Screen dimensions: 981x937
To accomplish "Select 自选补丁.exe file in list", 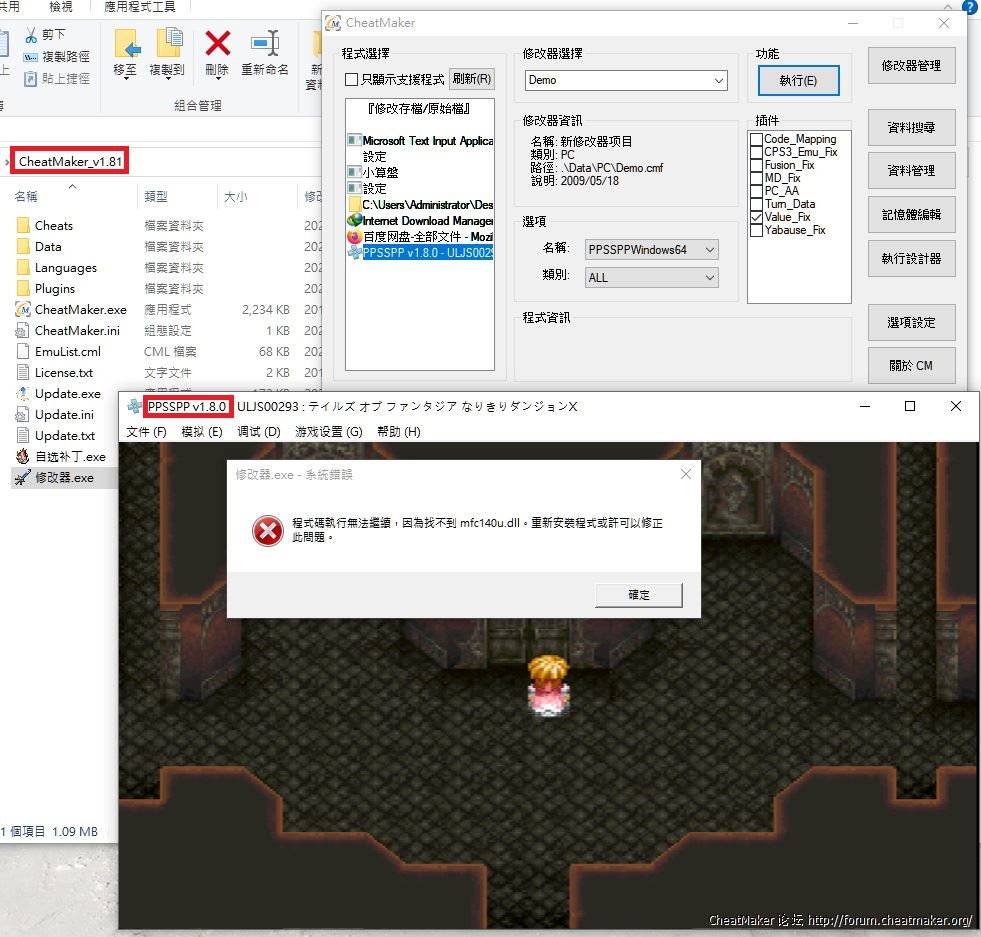I will [69, 457].
